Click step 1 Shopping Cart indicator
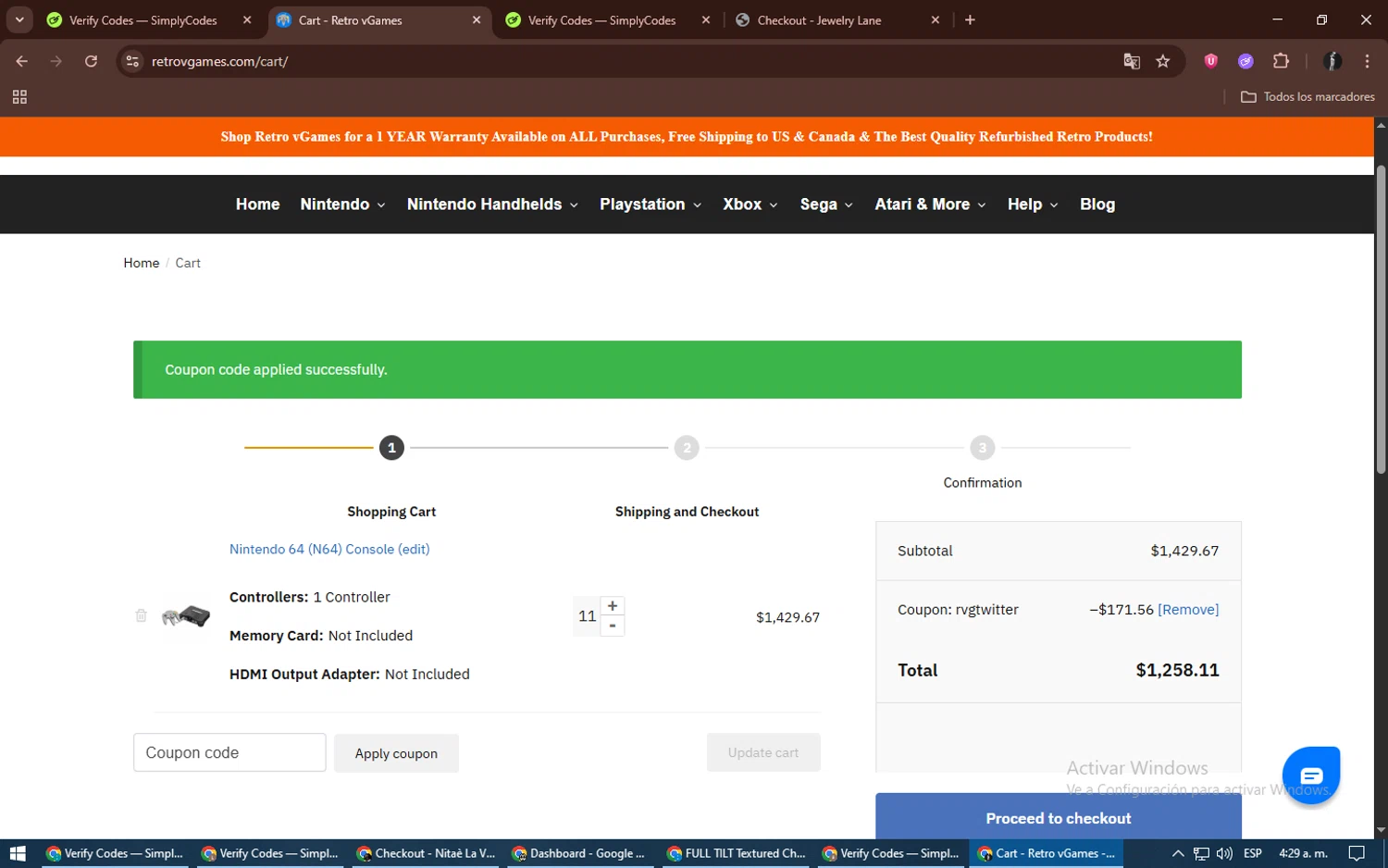The height and width of the screenshot is (868, 1388). coord(391,448)
